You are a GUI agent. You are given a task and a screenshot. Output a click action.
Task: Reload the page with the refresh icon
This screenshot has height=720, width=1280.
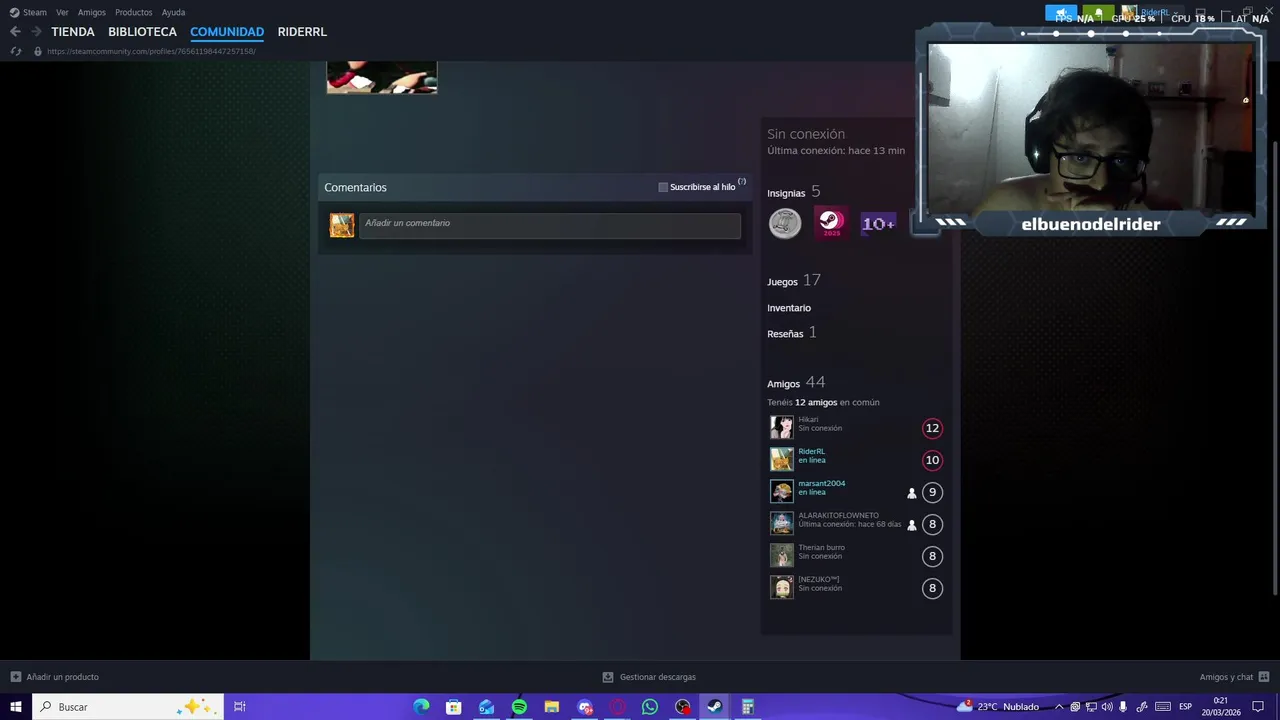16,51
